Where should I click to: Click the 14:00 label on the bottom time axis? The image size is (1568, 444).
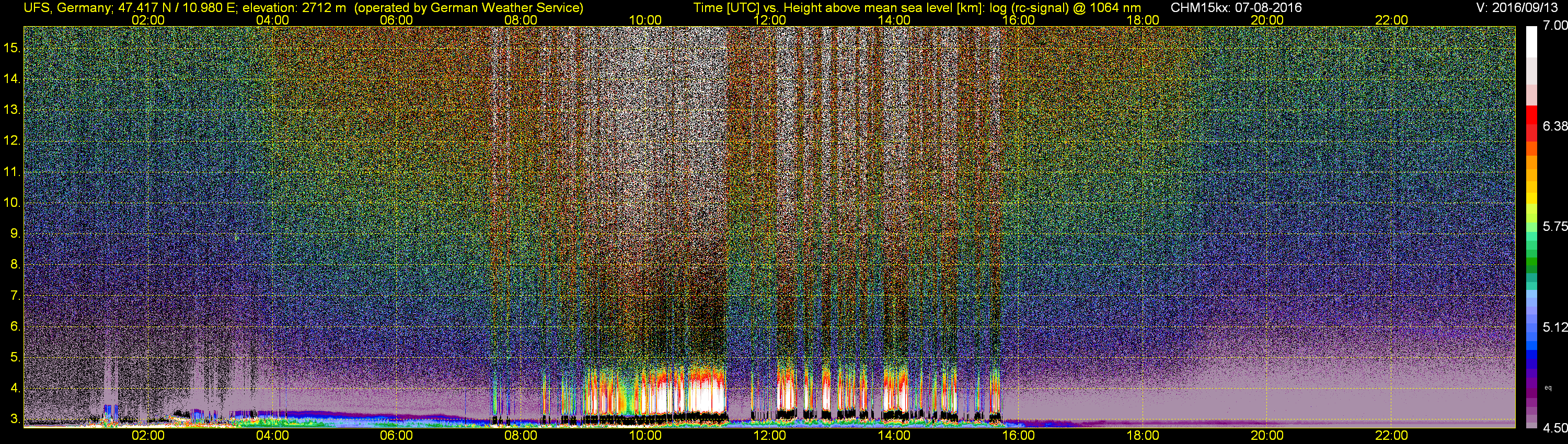click(x=894, y=436)
